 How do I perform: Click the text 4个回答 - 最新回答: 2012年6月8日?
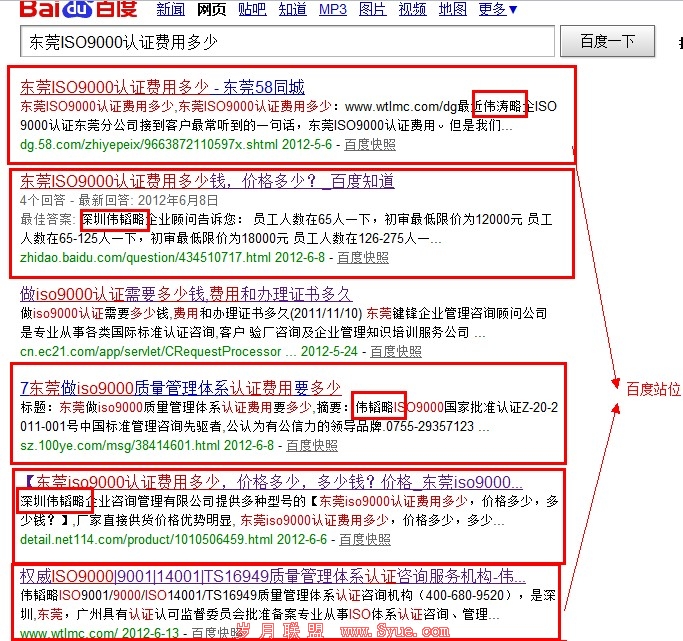[x=119, y=200]
